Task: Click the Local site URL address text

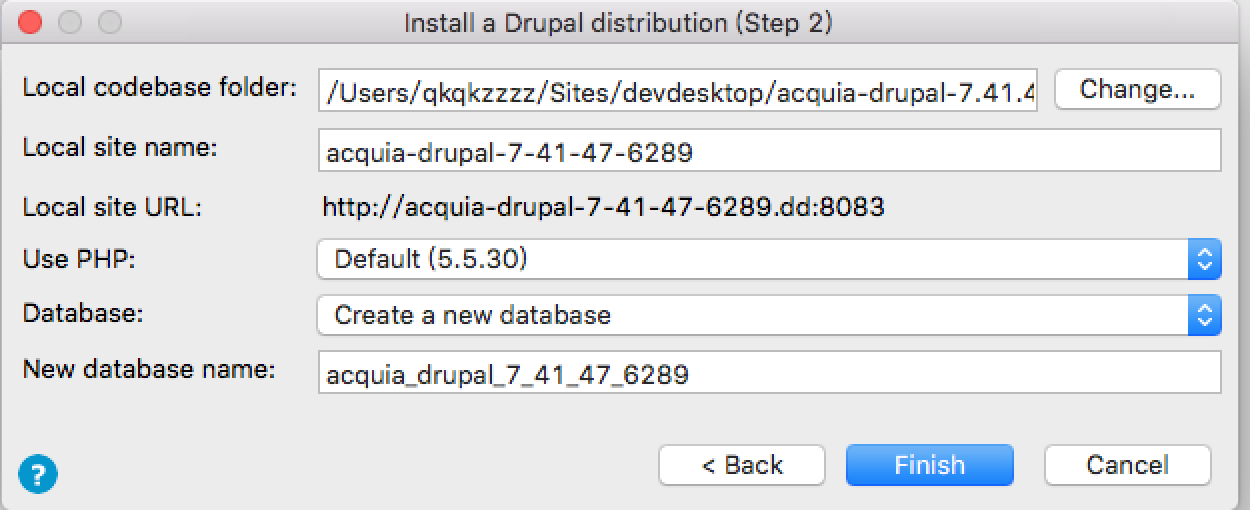Action: tap(603, 207)
